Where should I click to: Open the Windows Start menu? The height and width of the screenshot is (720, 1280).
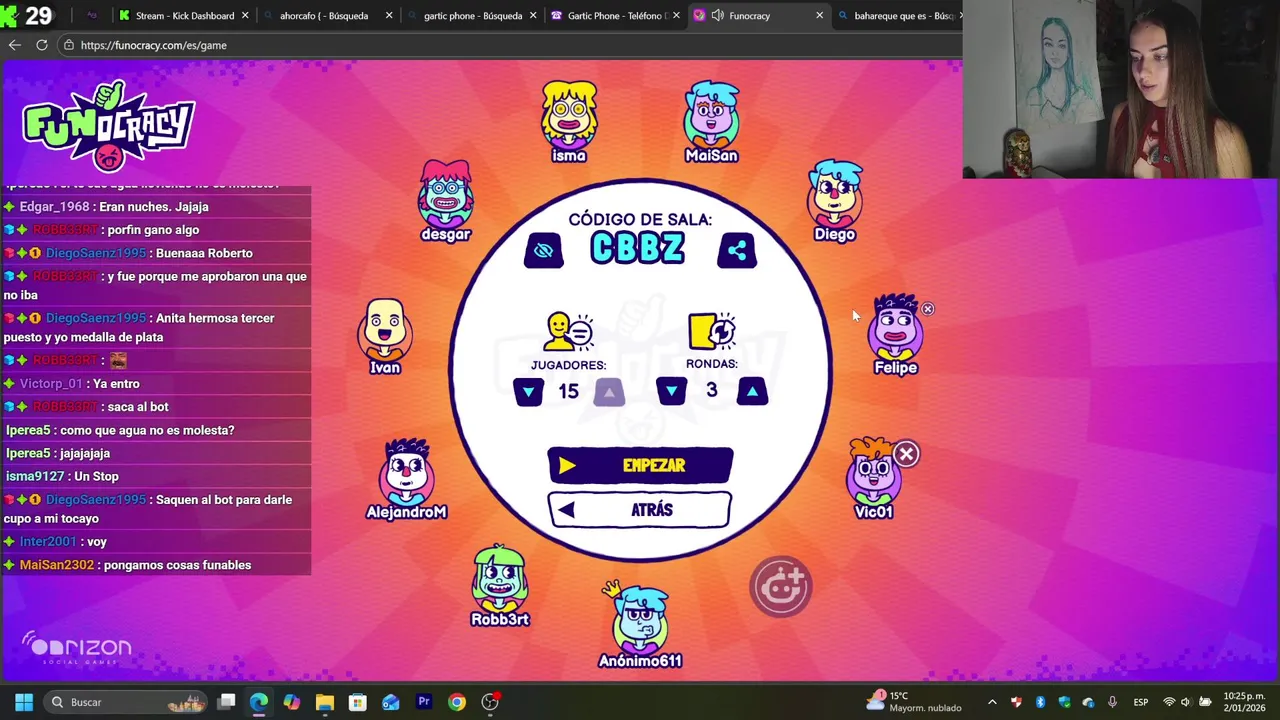click(24, 702)
